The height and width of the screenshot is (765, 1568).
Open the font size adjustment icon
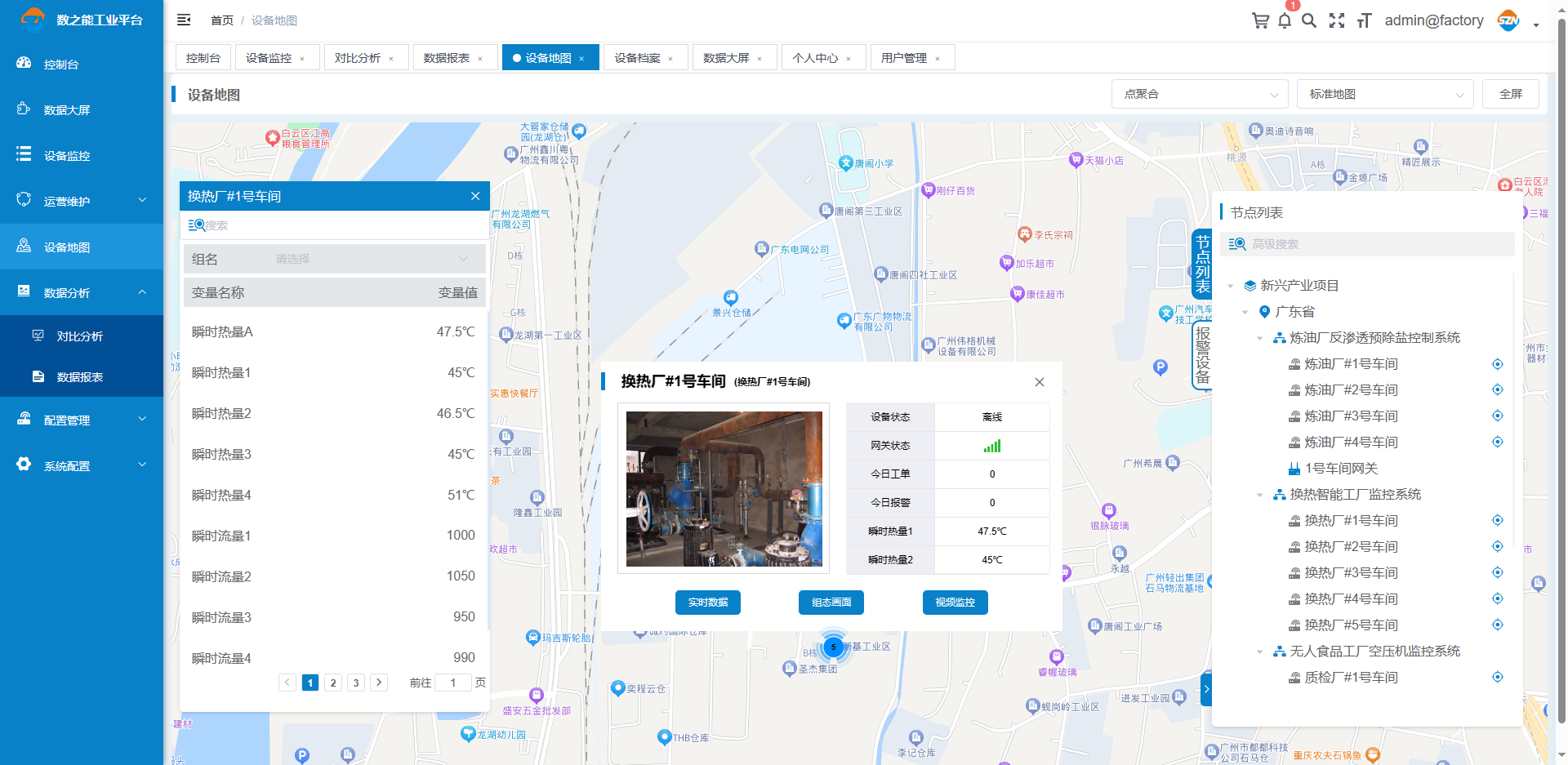[1364, 20]
